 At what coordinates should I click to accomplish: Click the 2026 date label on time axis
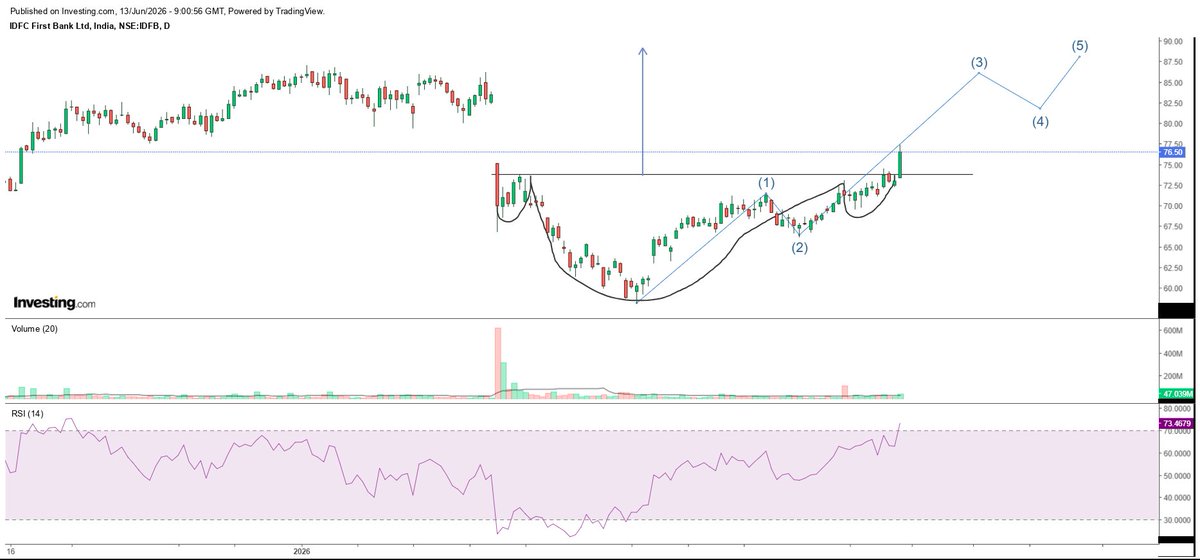click(304, 551)
